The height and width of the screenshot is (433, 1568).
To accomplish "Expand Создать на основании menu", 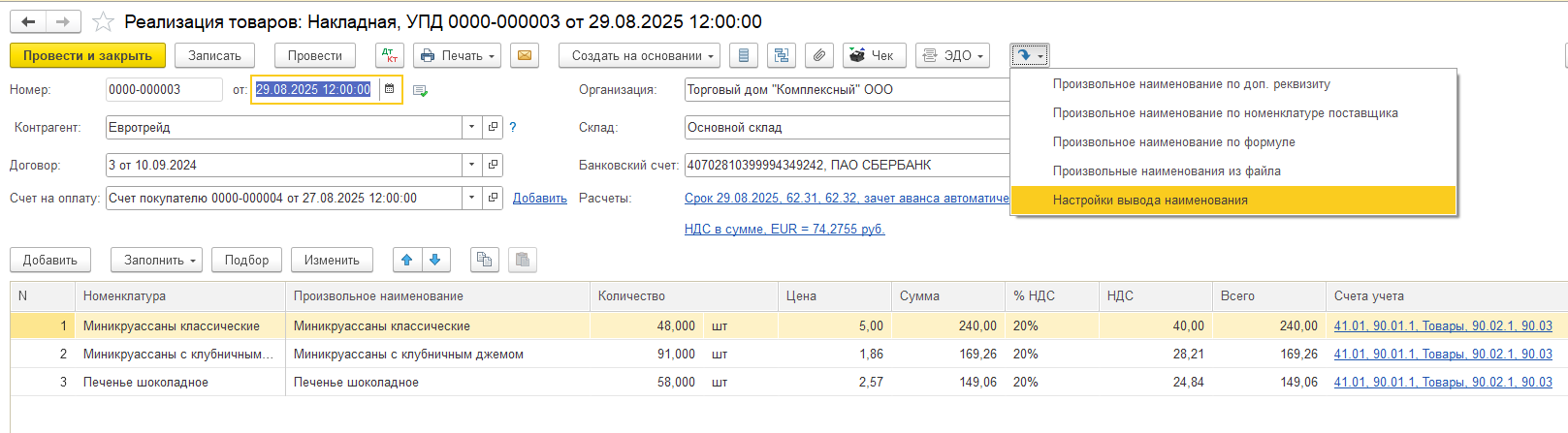I will [640, 55].
